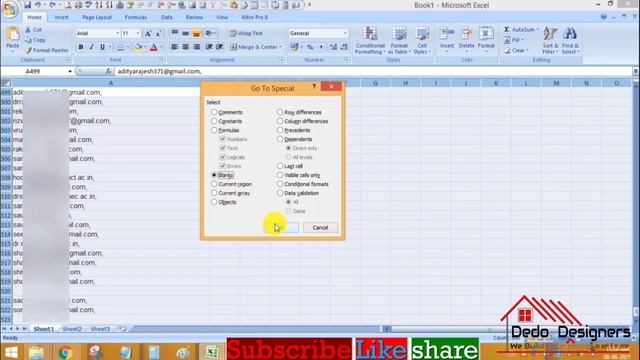The width and height of the screenshot is (640, 360).
Task: Enable Wrap Text
Action: [x=246, y=33]
